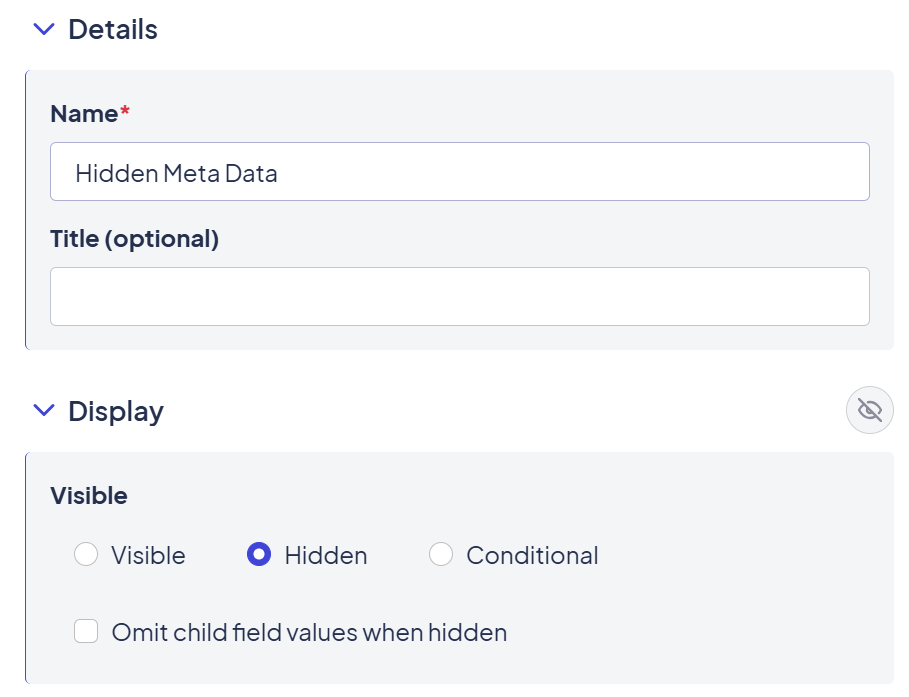This screenshot has width=909, height=697.
Task: Enable Omit child field values checkbox
Action: pos(86,632)
